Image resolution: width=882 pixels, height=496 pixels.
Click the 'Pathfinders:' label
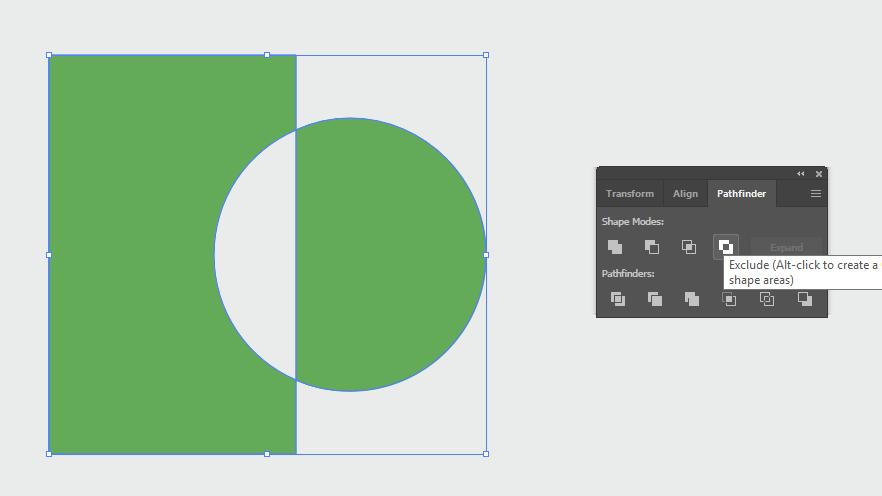[628, 274]
